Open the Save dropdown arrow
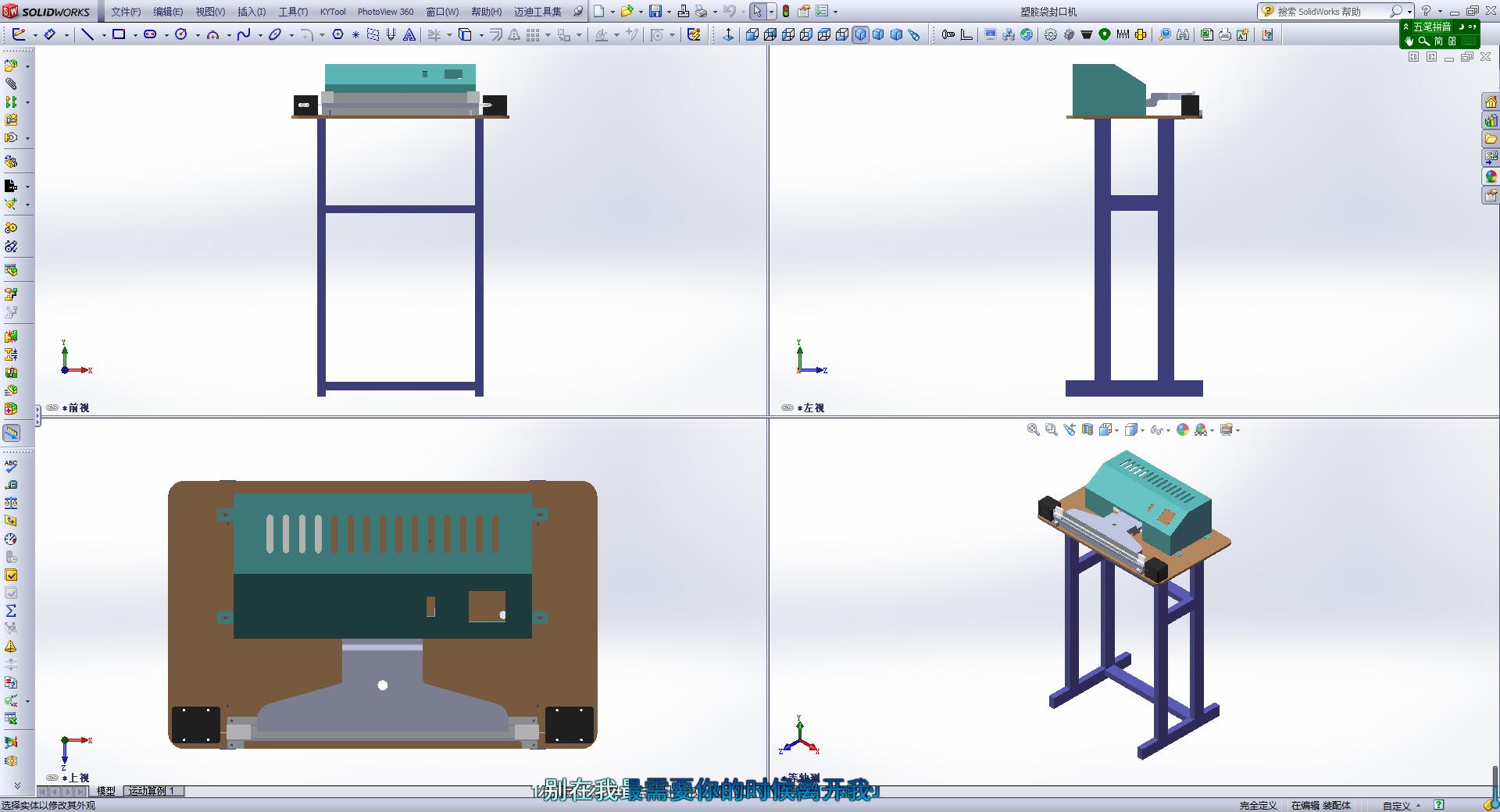Viewport: 1500px width, 812px height. click(x=669, y=12)
